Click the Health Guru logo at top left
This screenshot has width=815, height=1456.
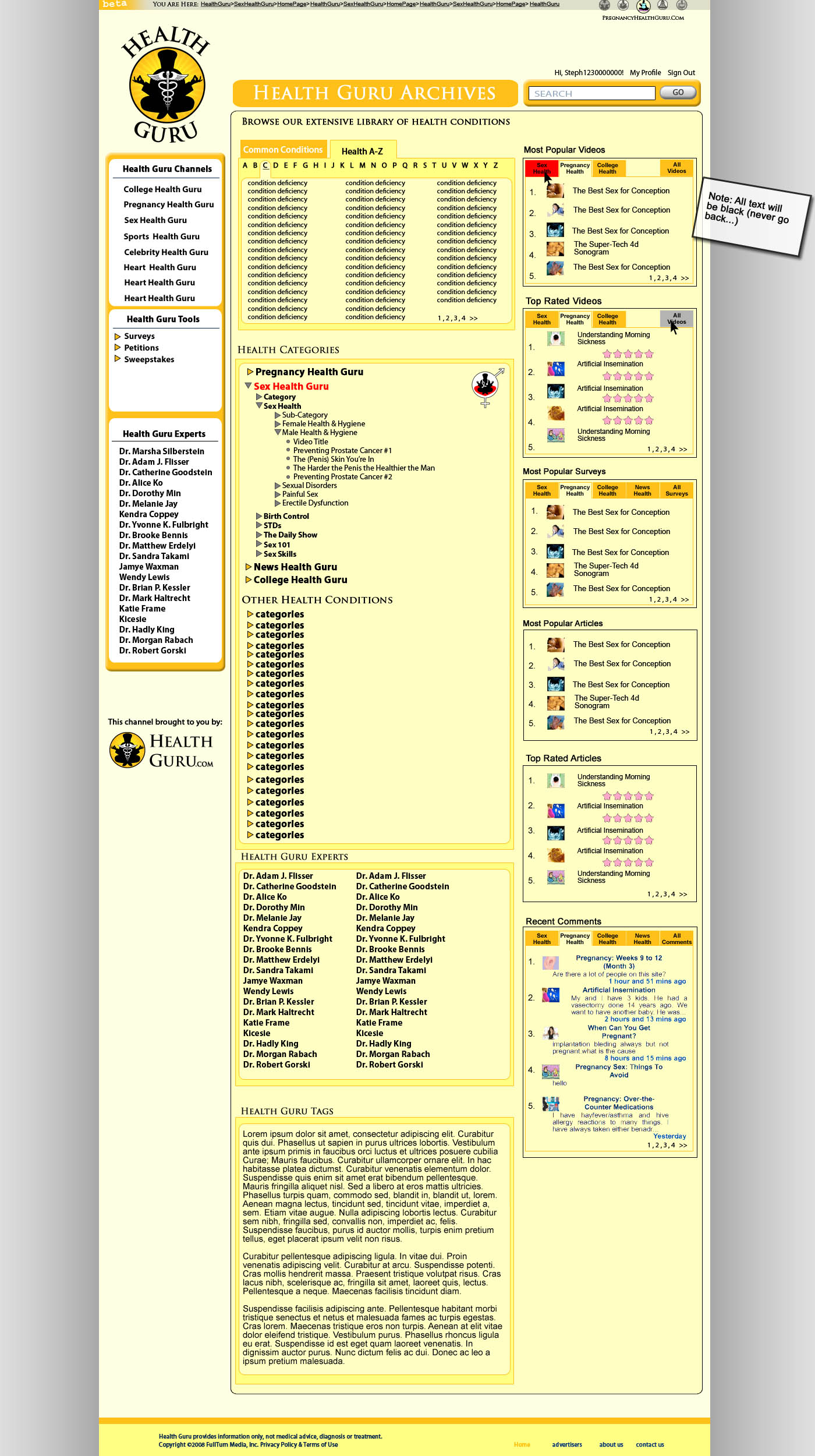click(166, 84)
